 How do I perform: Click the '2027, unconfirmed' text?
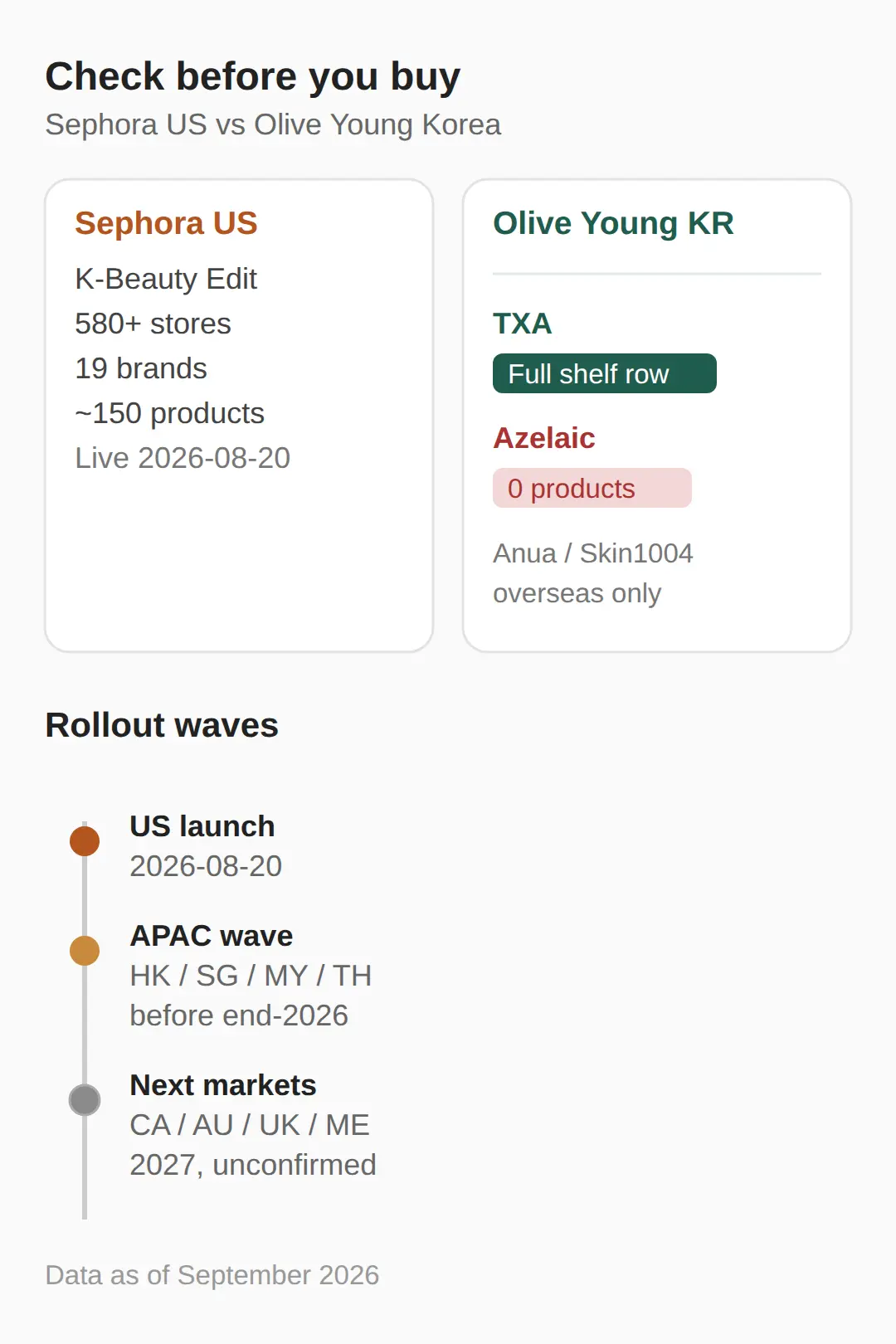click(x=253, y=1165)
